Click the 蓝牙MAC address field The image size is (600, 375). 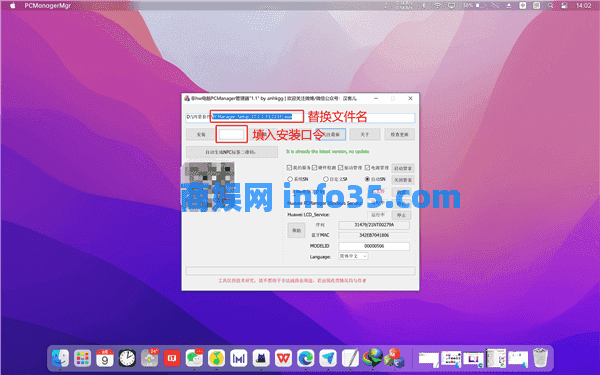(374, 235)
